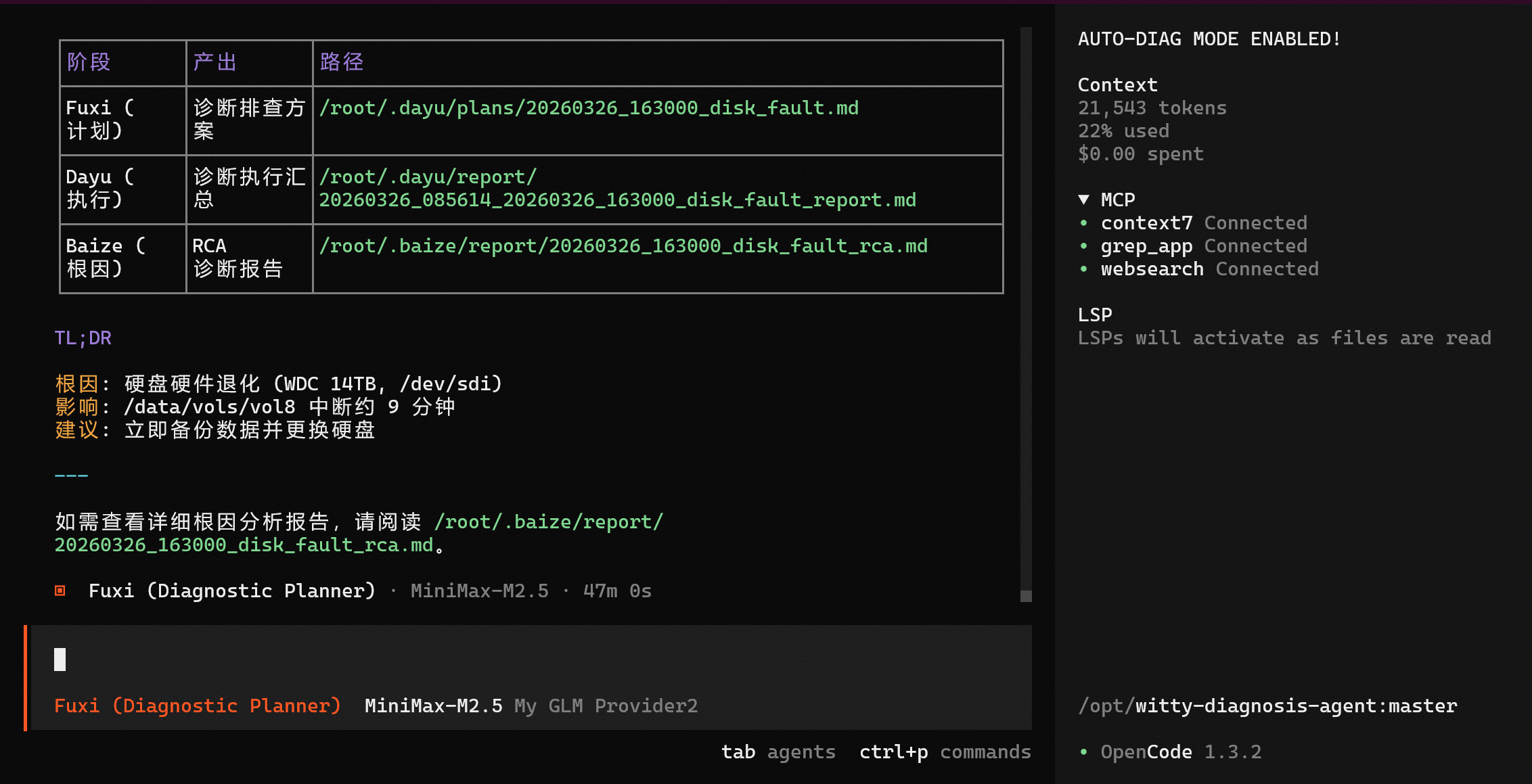The image size is (1532, 784).
Task: Click the tab agents shortcut hint
Action: (x=778, y=752)
